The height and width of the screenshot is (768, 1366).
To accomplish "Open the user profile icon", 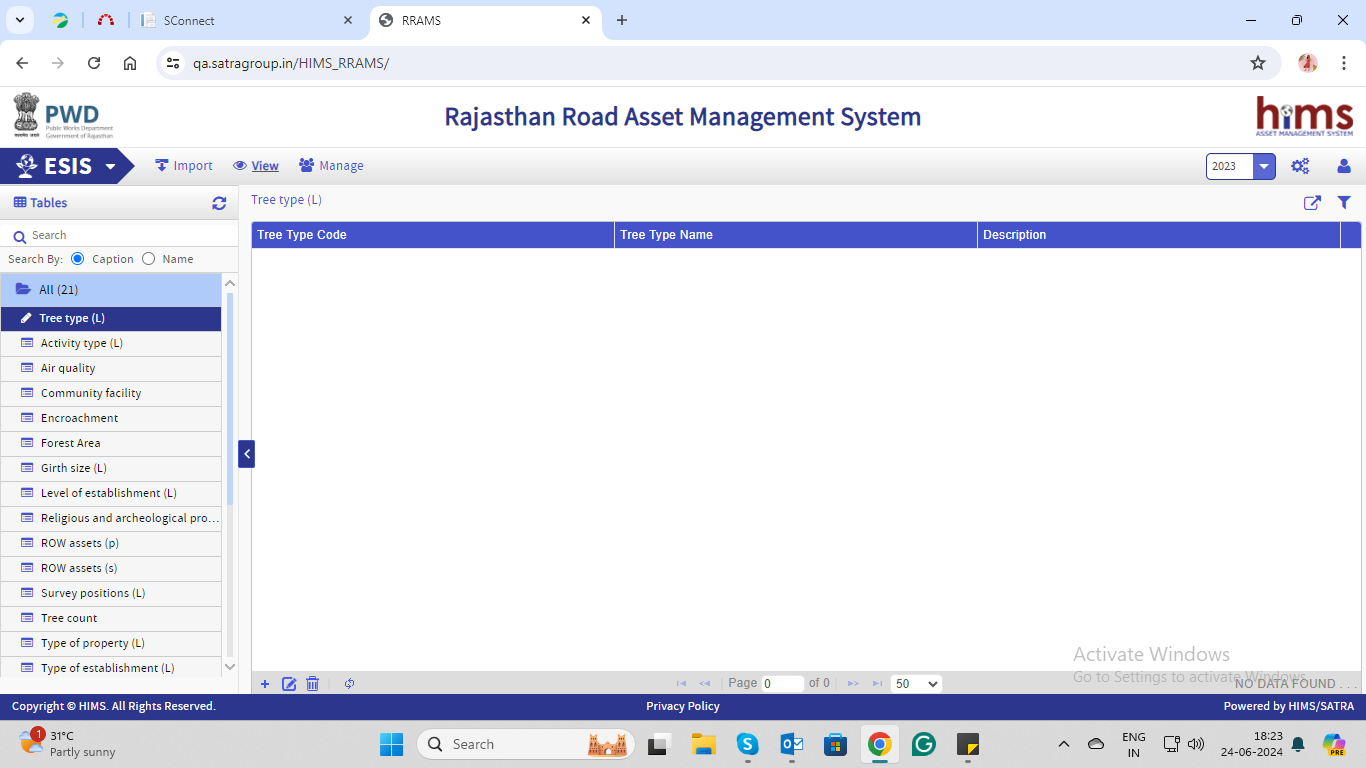I will (x=1344, y=166).
